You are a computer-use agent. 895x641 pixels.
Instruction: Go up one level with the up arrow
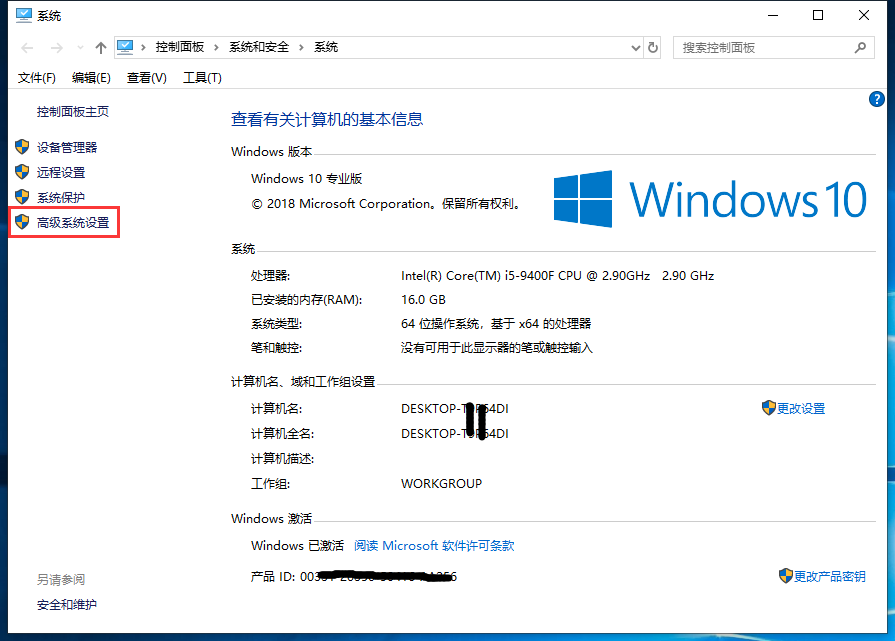(101, 48)
